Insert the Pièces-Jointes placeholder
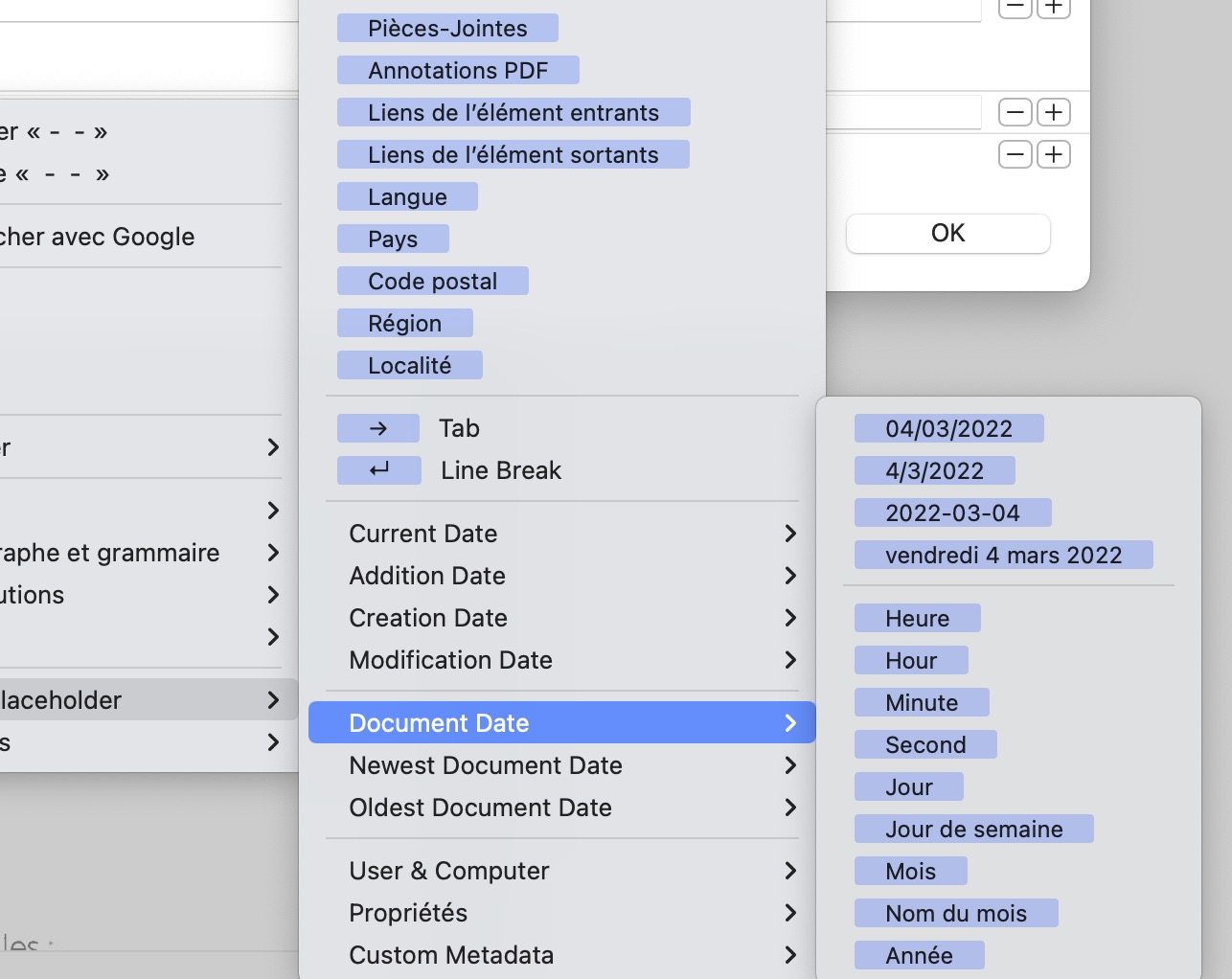This screenshot has height=979, width=1232. pyautogui.click(x=447, y=28)
